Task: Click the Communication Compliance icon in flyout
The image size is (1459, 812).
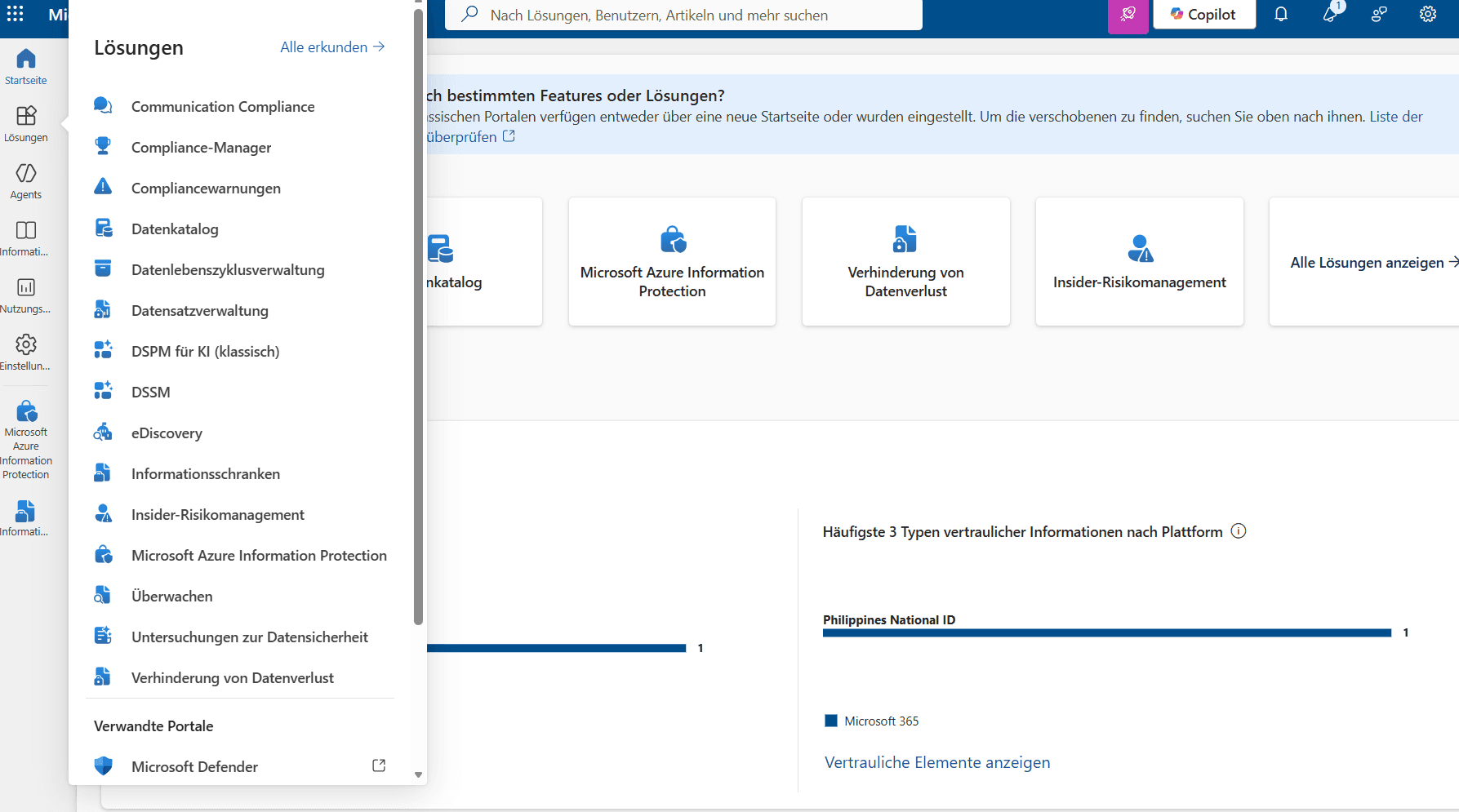Action: pos(103,106)
